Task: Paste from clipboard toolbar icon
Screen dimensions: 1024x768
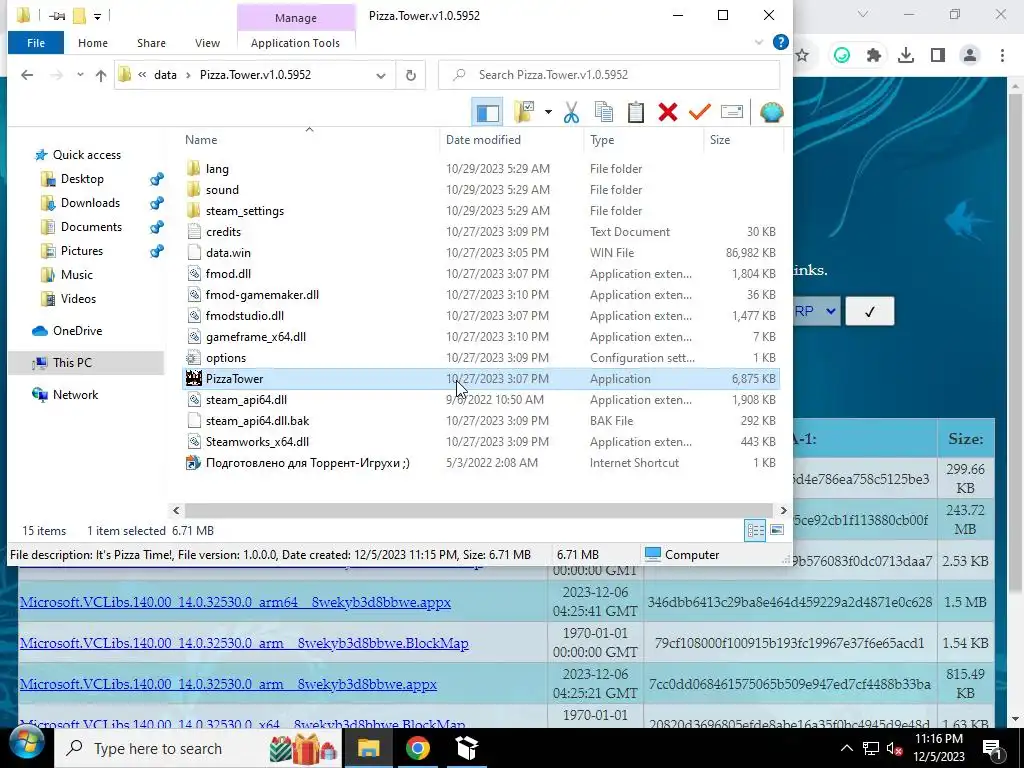Action: tap(635, 112)
